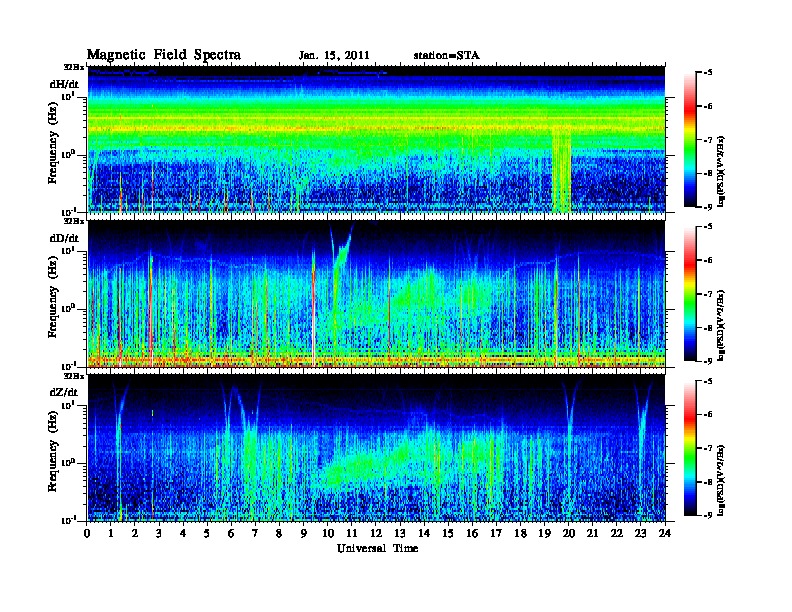Click the dD/dt spectrogram plot
The height and width of the screenshot is (612, 792).
[376, 294]
